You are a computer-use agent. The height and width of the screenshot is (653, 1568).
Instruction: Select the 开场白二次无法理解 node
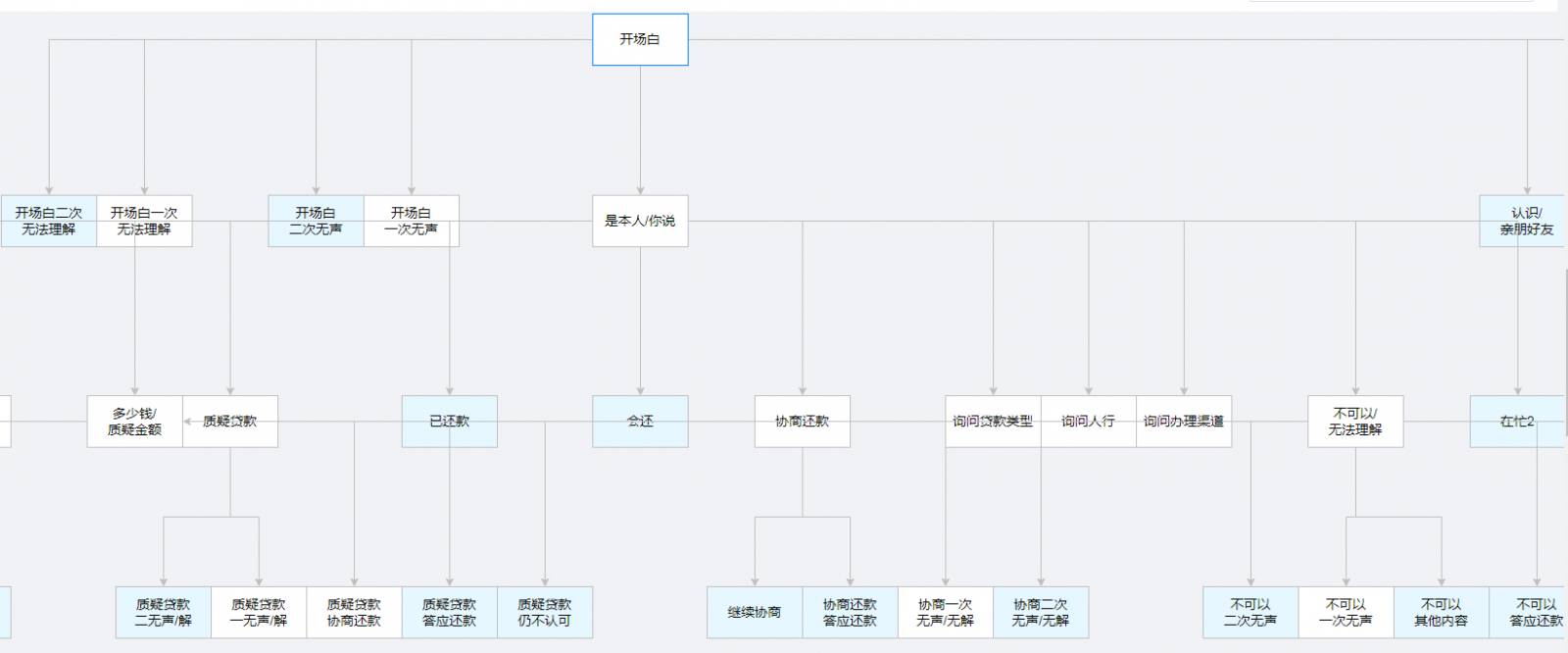(x=49, y=221)
